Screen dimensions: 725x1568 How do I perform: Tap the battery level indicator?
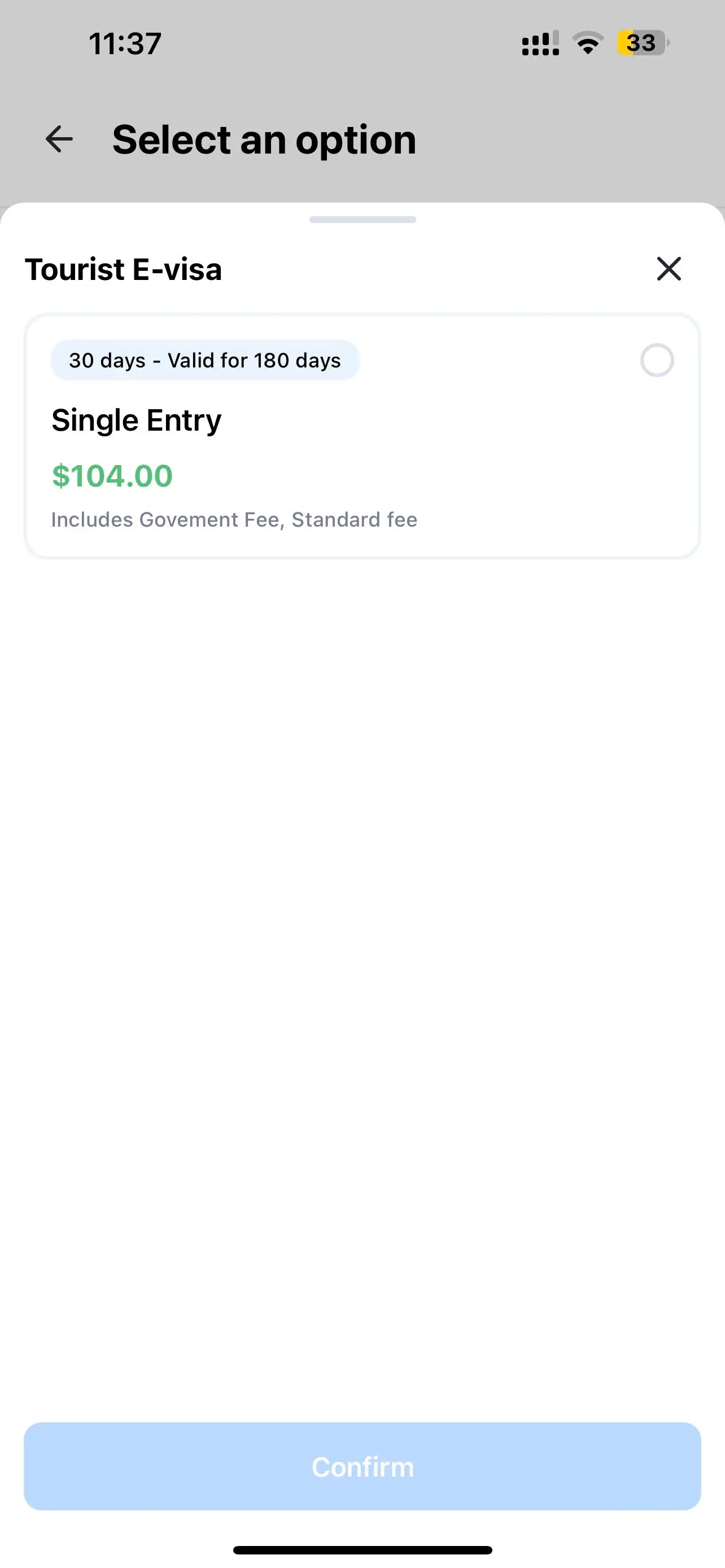(642, 43)
